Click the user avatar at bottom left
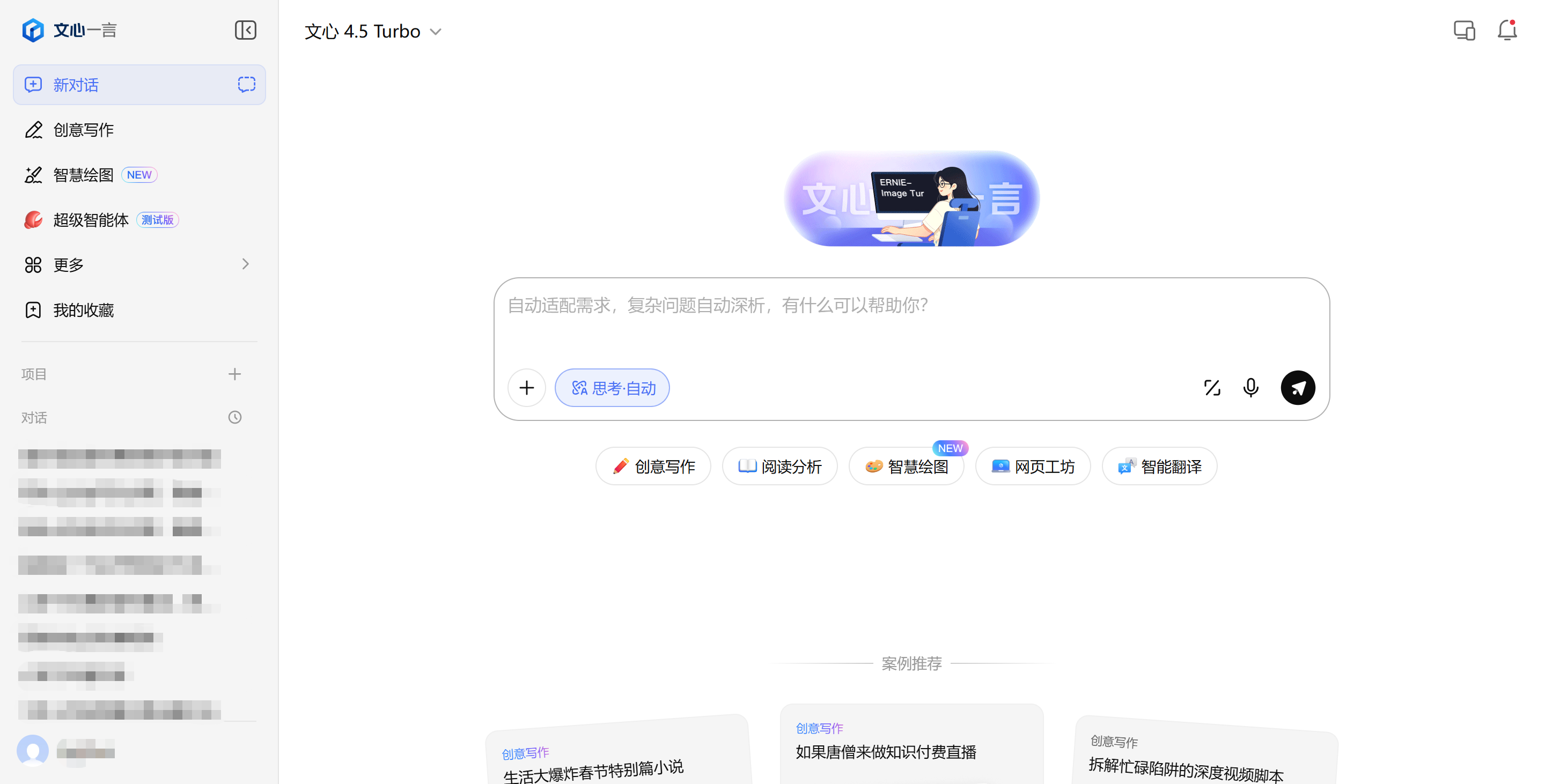 coord(33,750)
